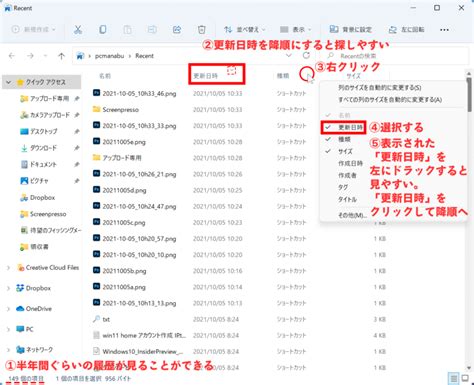Click 背景に設定 set as background
Screen dimensions: 474x385
[351, 30]
